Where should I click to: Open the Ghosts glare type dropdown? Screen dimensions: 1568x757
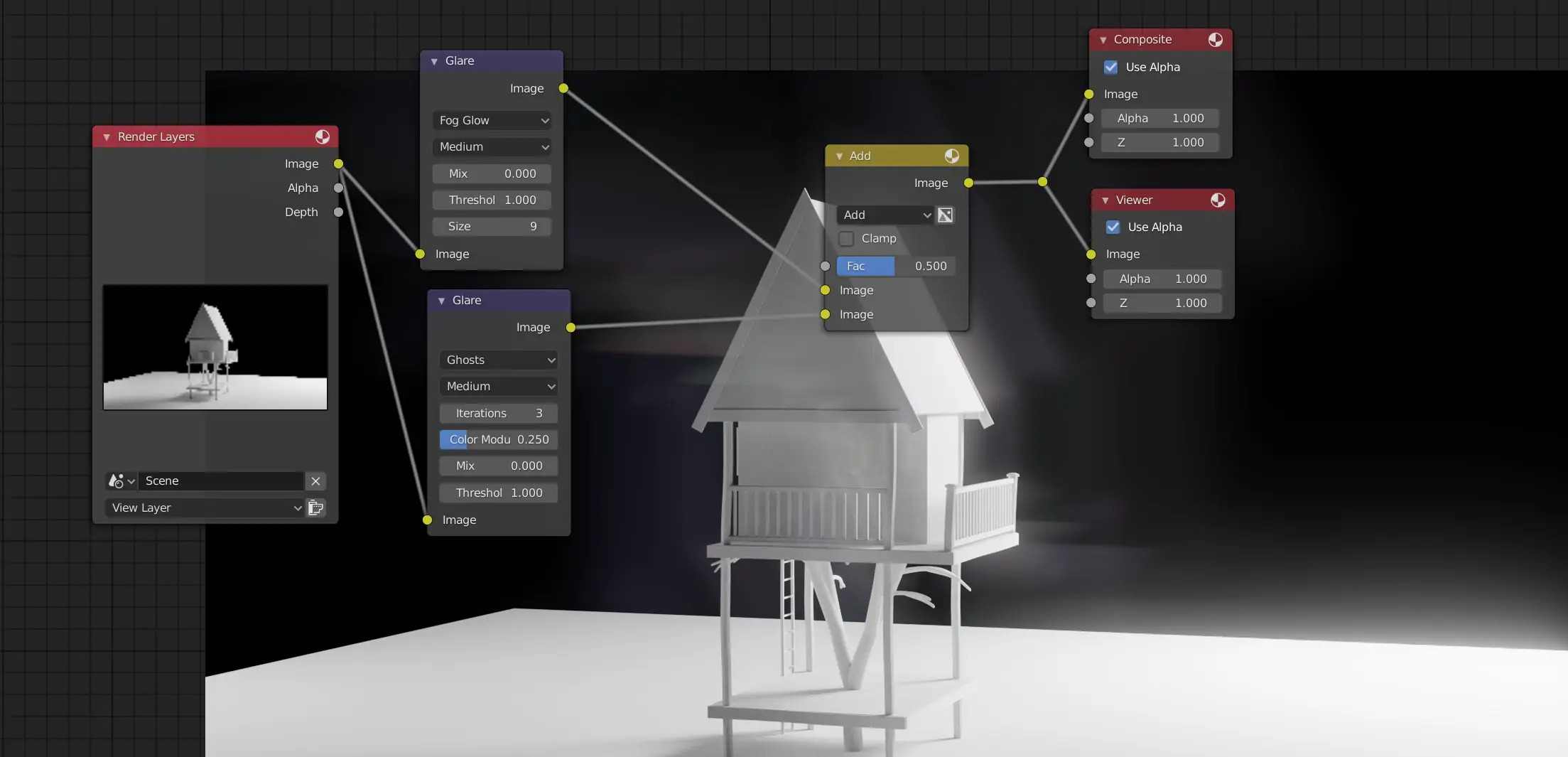point(499,360)
